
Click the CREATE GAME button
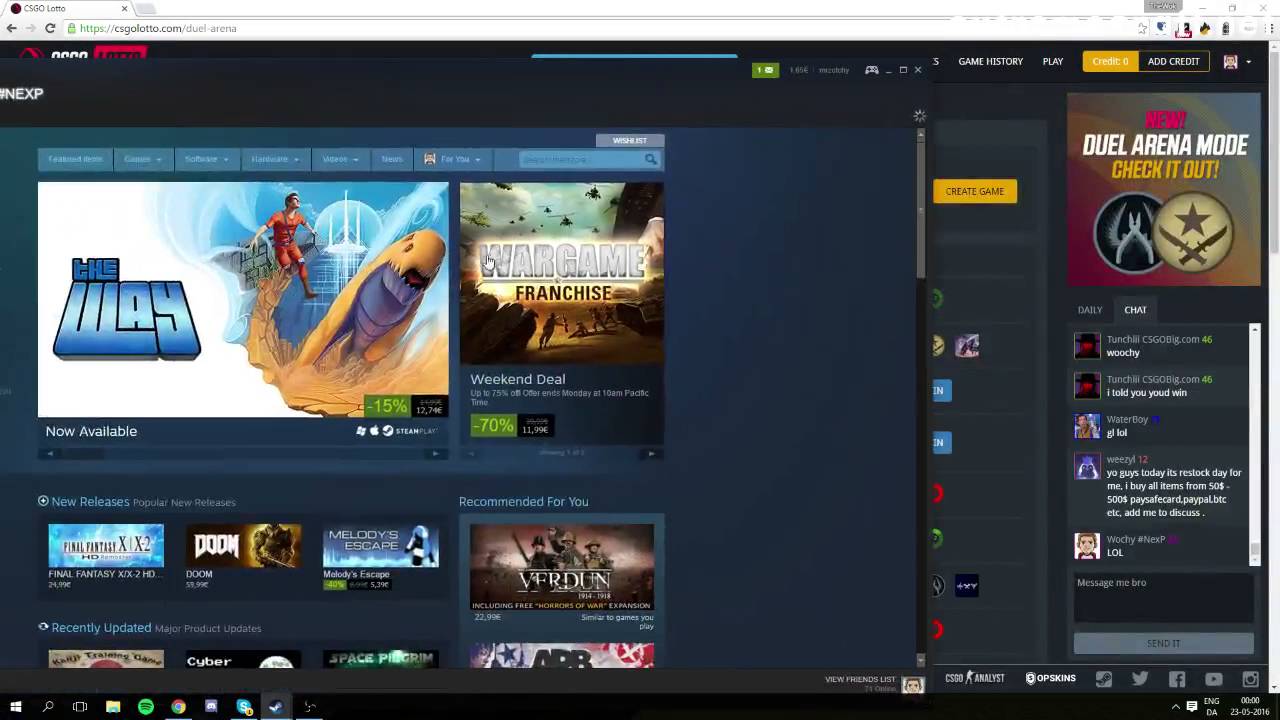point(975,191)
